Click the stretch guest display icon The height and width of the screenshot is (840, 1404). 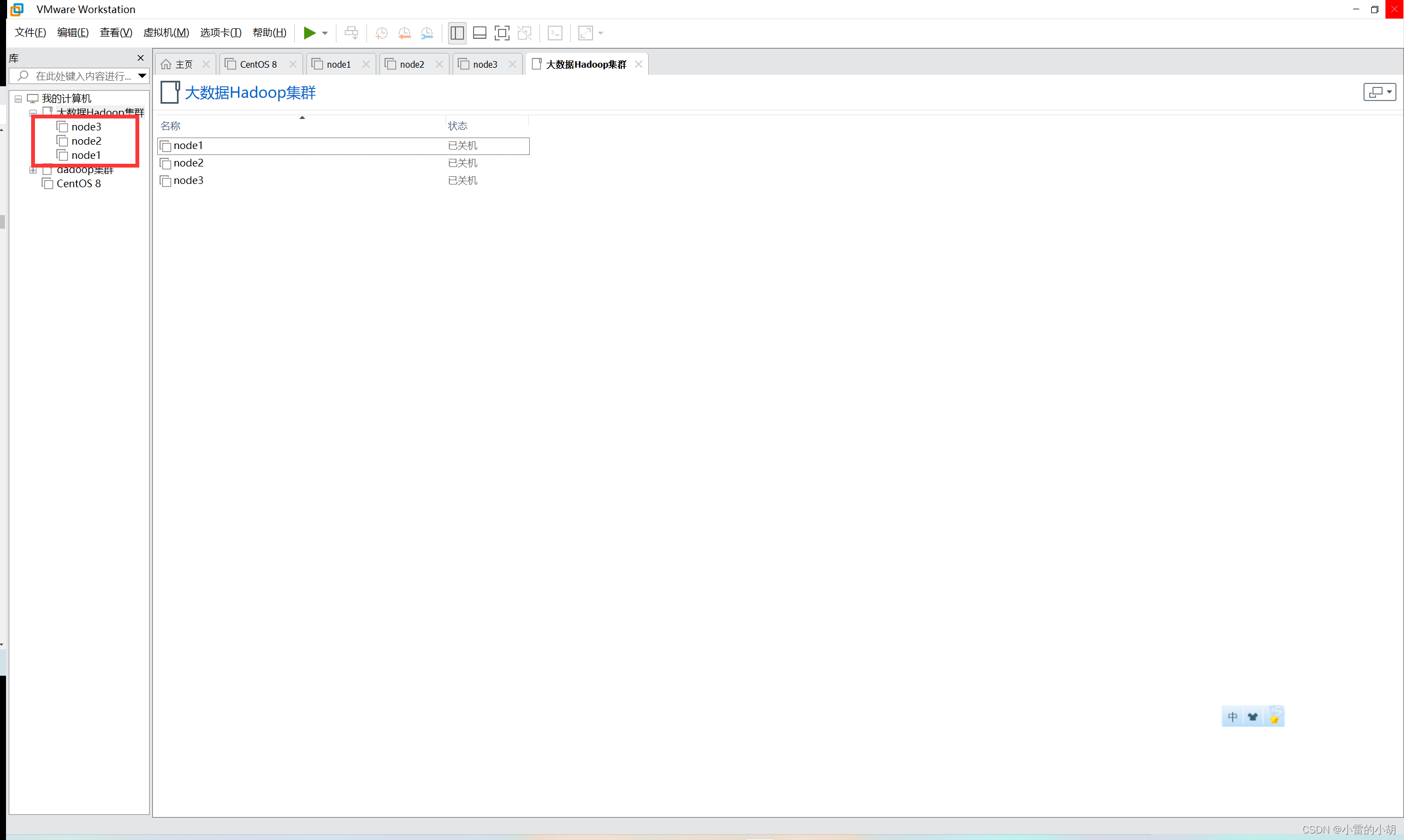[x=585, y=33]
